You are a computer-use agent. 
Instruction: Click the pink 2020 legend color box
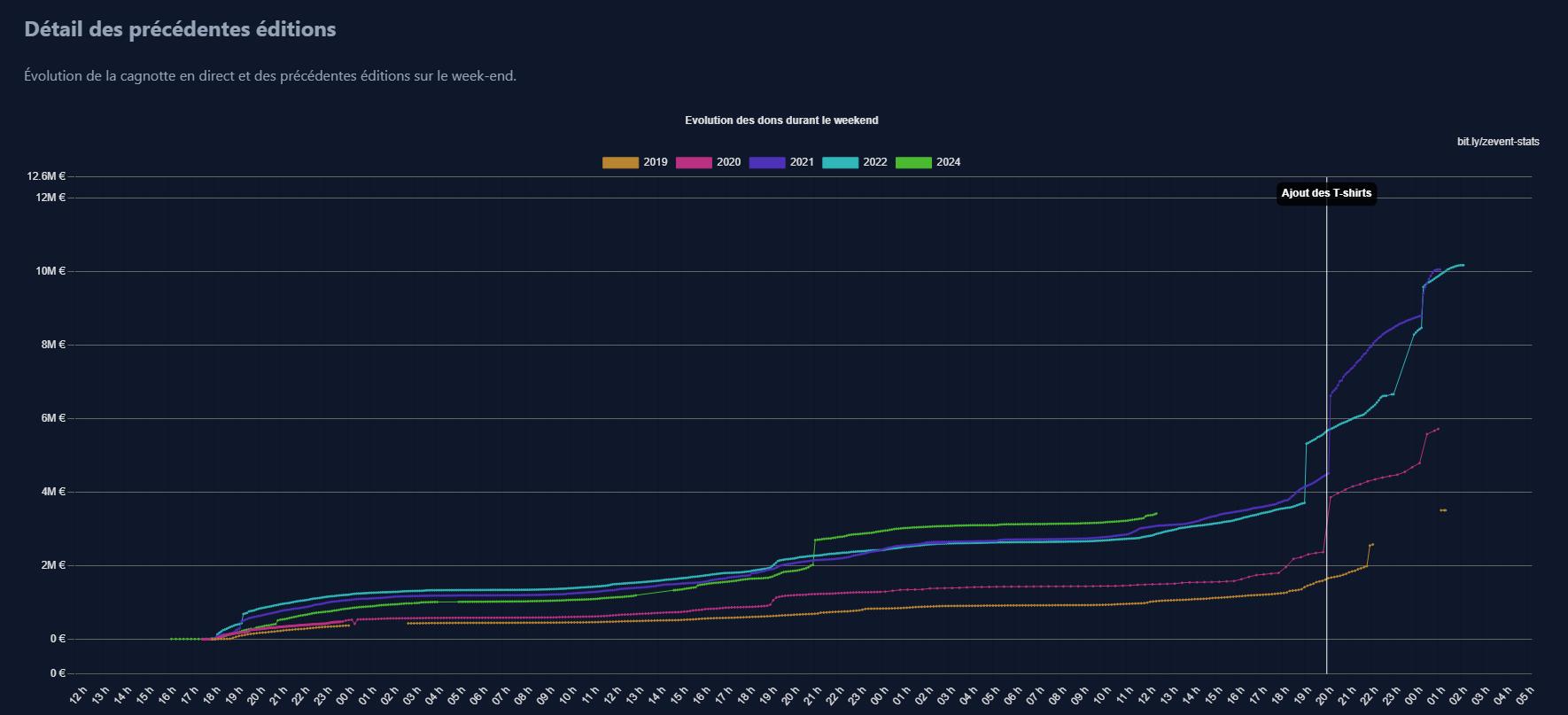click(x=694, y=162)
